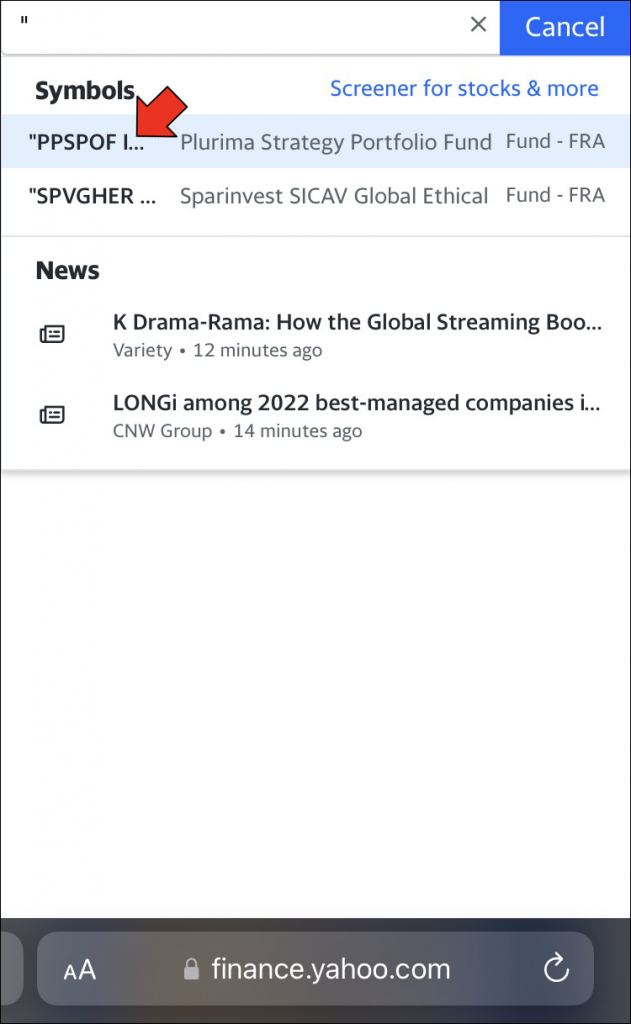Screen dimensions: 631x1024
Task: Tap the Fund - FRA label for Plurima fund
Action: click(x=555, y=141)
